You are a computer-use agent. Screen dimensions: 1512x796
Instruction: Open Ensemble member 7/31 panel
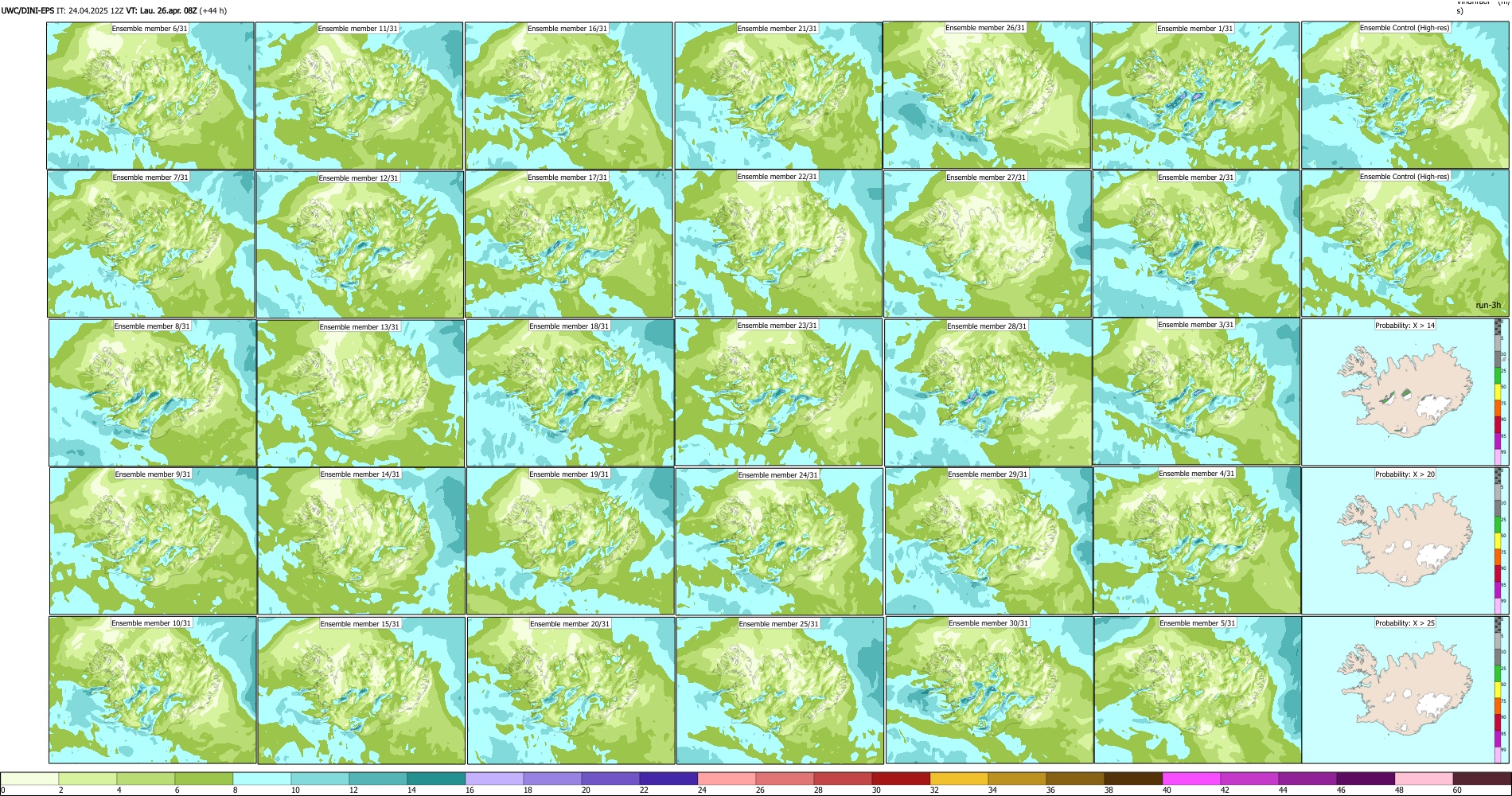pyautogui.click(x=151, y=244)
